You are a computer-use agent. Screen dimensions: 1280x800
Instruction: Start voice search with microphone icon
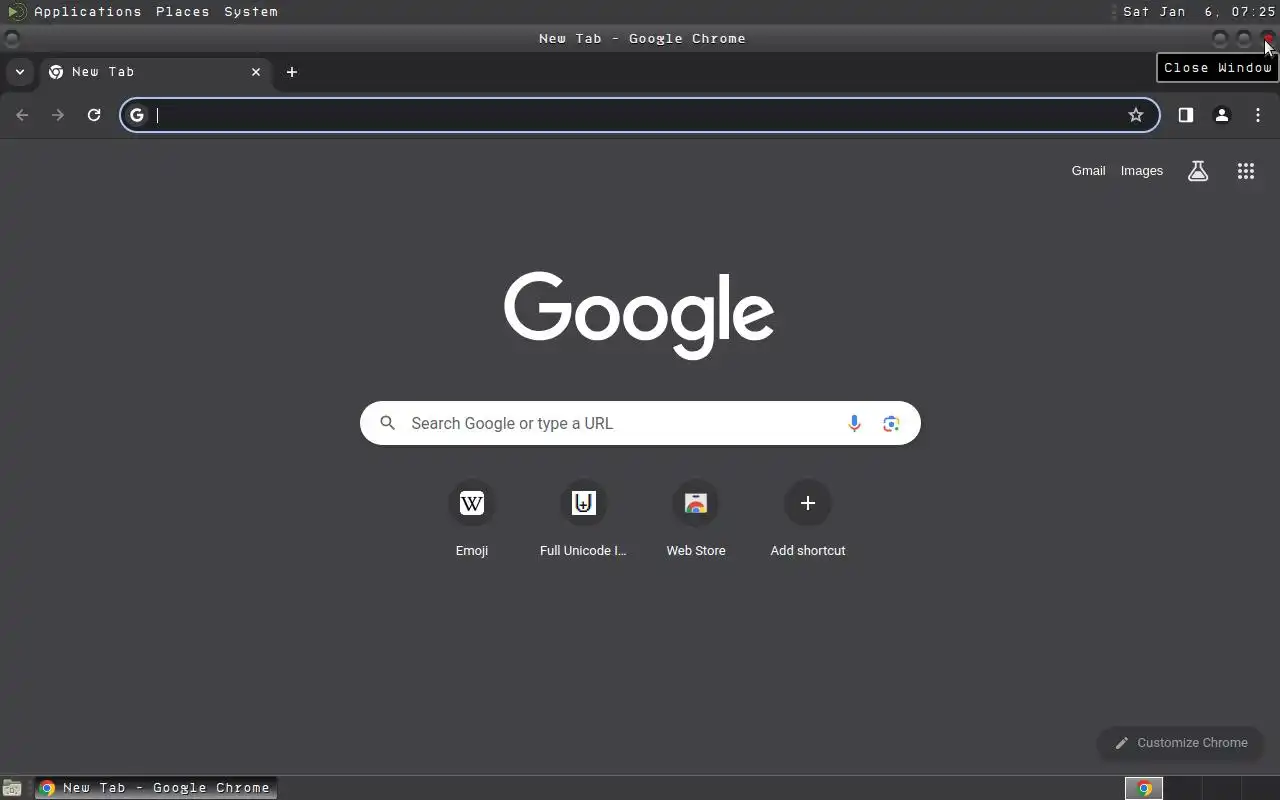pos(854,423)
